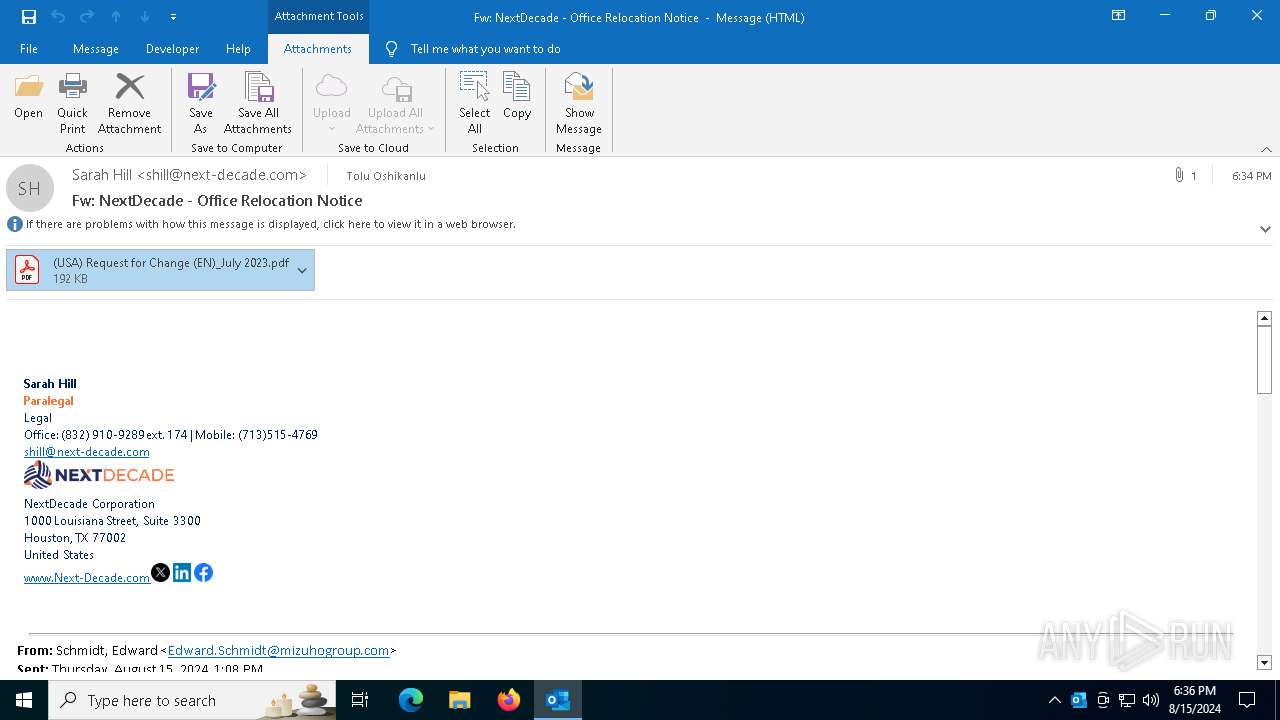The height and width of the screenshot is (720, 1280).
Task: Switch to the Developer tab
Action: coord(172,49)
